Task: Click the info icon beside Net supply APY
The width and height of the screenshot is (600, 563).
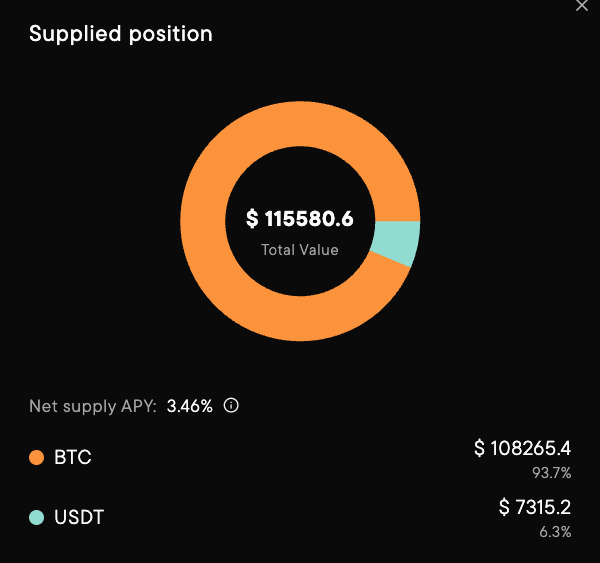Action: point(231,406)
